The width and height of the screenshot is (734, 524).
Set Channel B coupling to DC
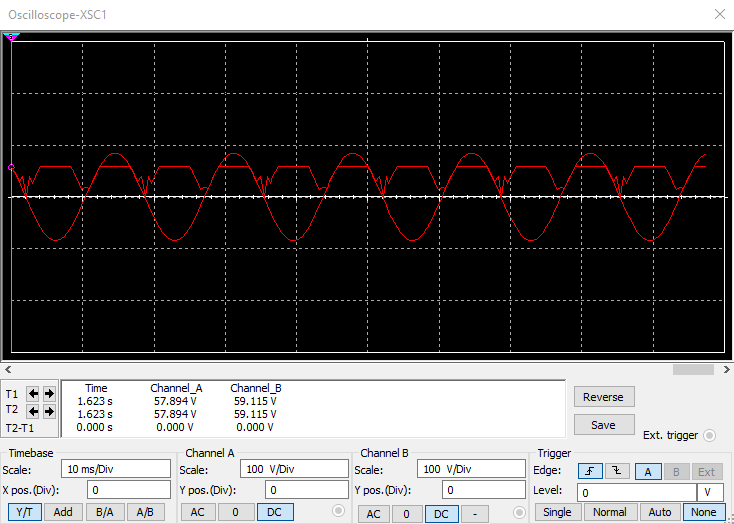tap(441, 514)
